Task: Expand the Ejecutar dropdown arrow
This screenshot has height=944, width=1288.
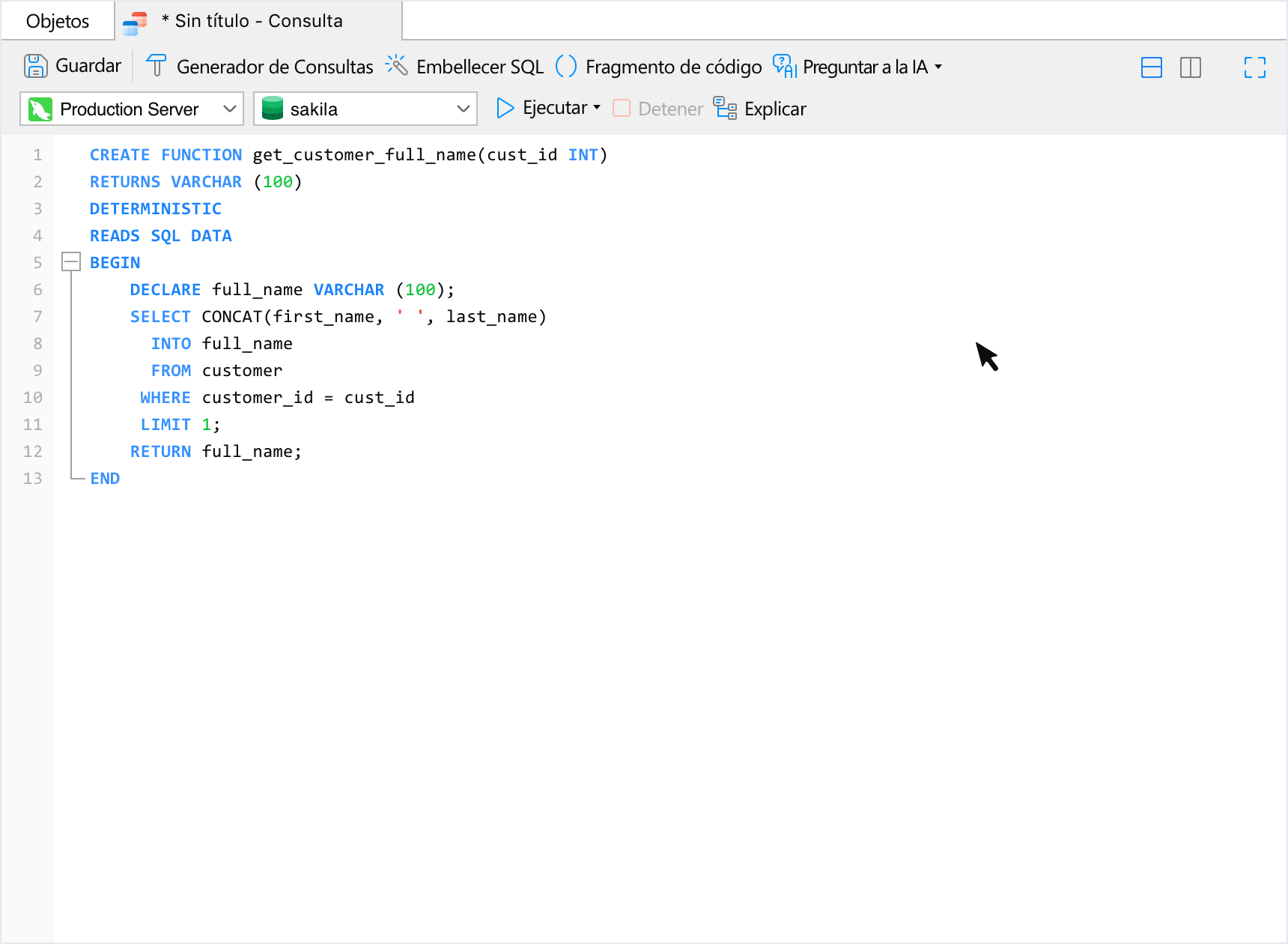Action: click(x=597, y=108)
